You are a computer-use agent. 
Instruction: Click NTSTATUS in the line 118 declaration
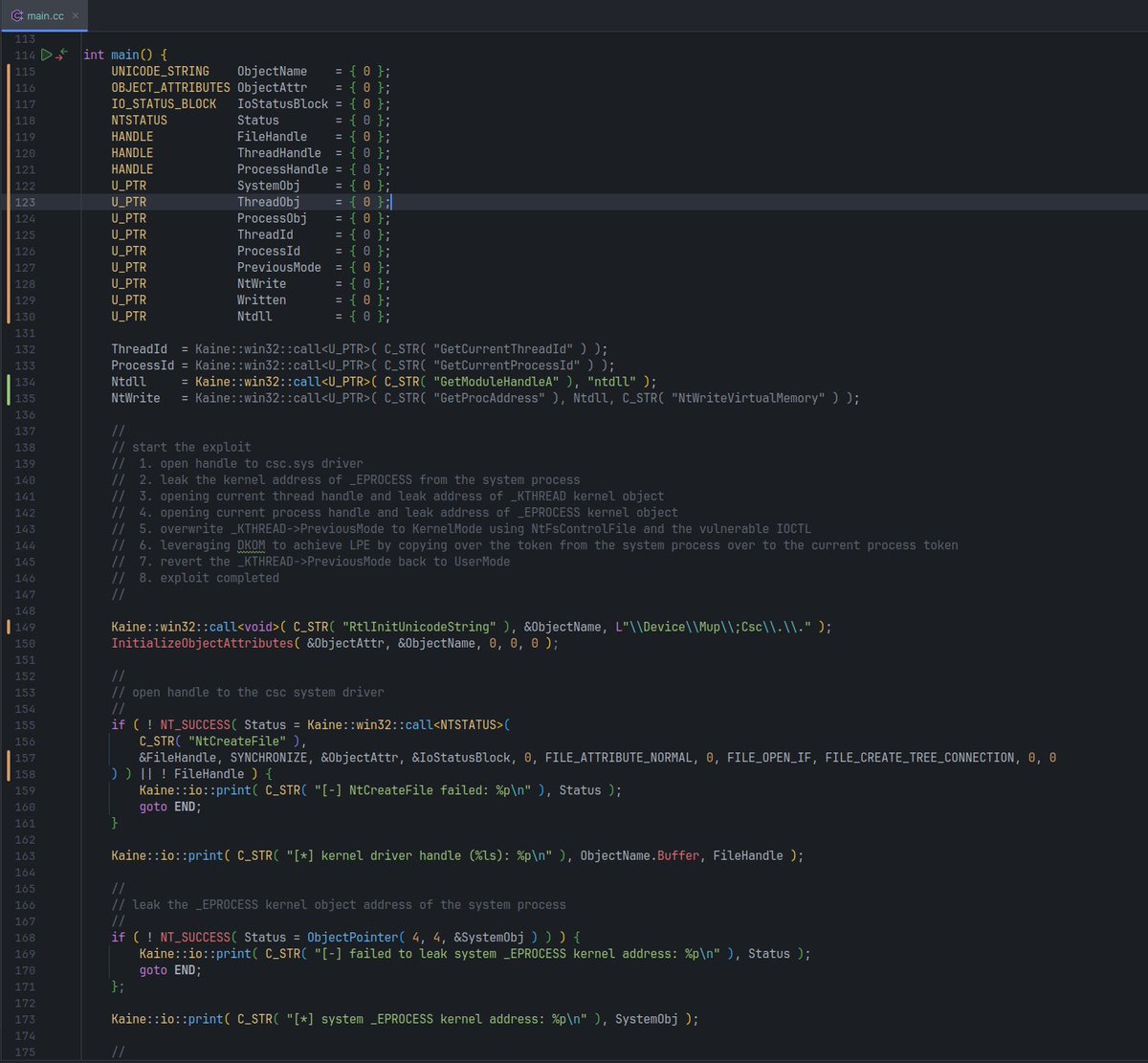pos(139,121)
